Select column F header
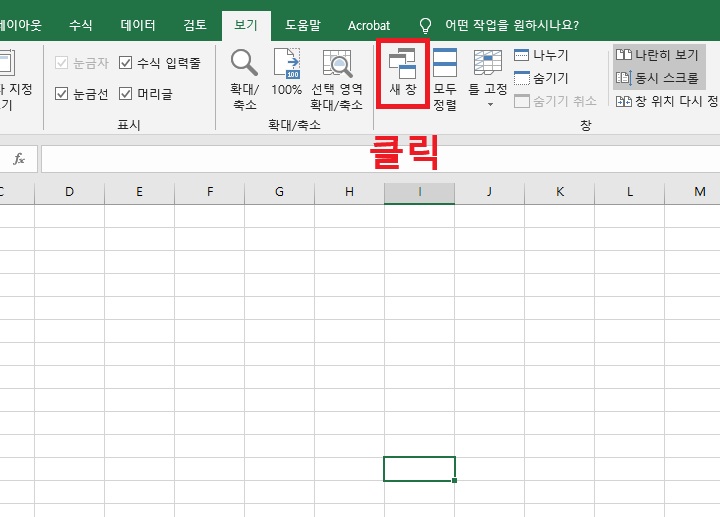Viewport: 720px width, 517px height. [210, 192]
